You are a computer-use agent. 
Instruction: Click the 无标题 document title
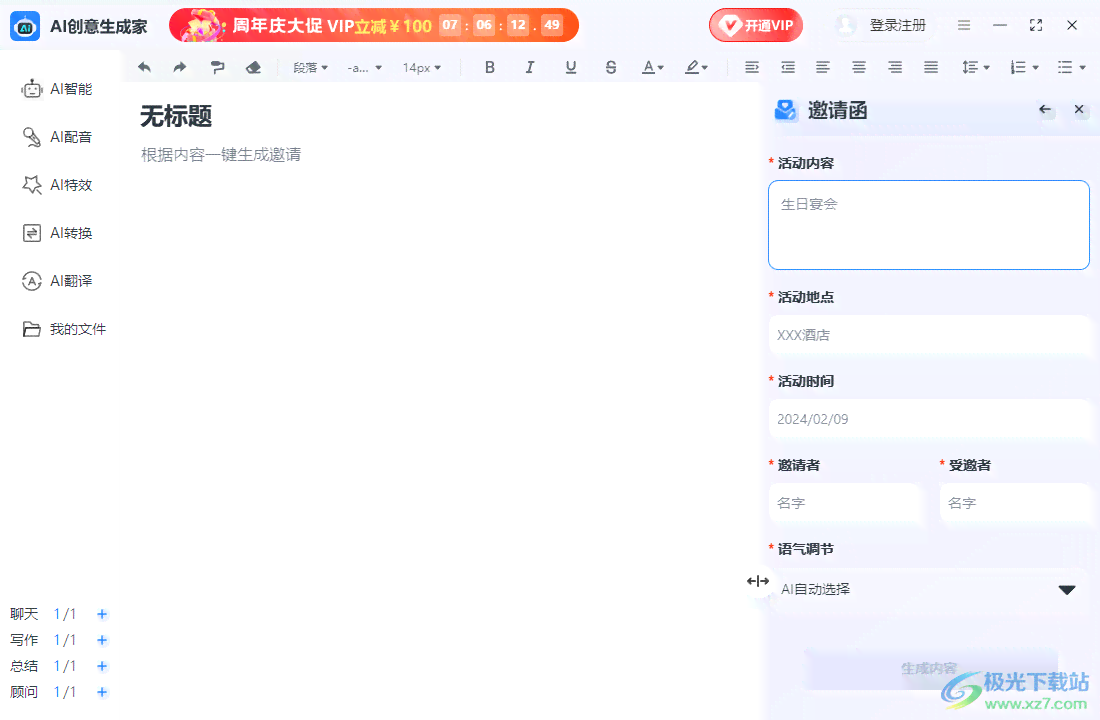176,116
